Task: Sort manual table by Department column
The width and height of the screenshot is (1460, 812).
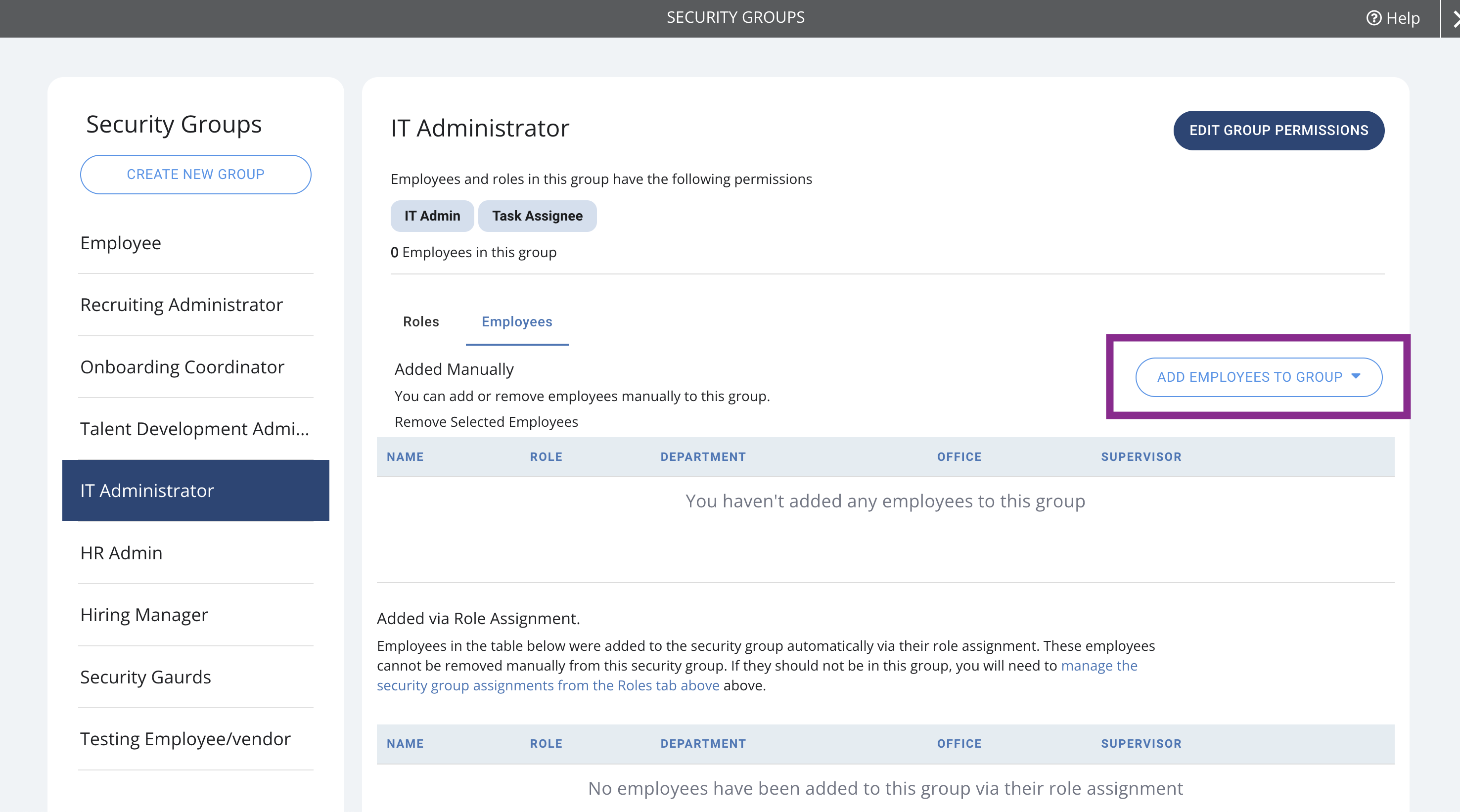Action: (703, 457)
